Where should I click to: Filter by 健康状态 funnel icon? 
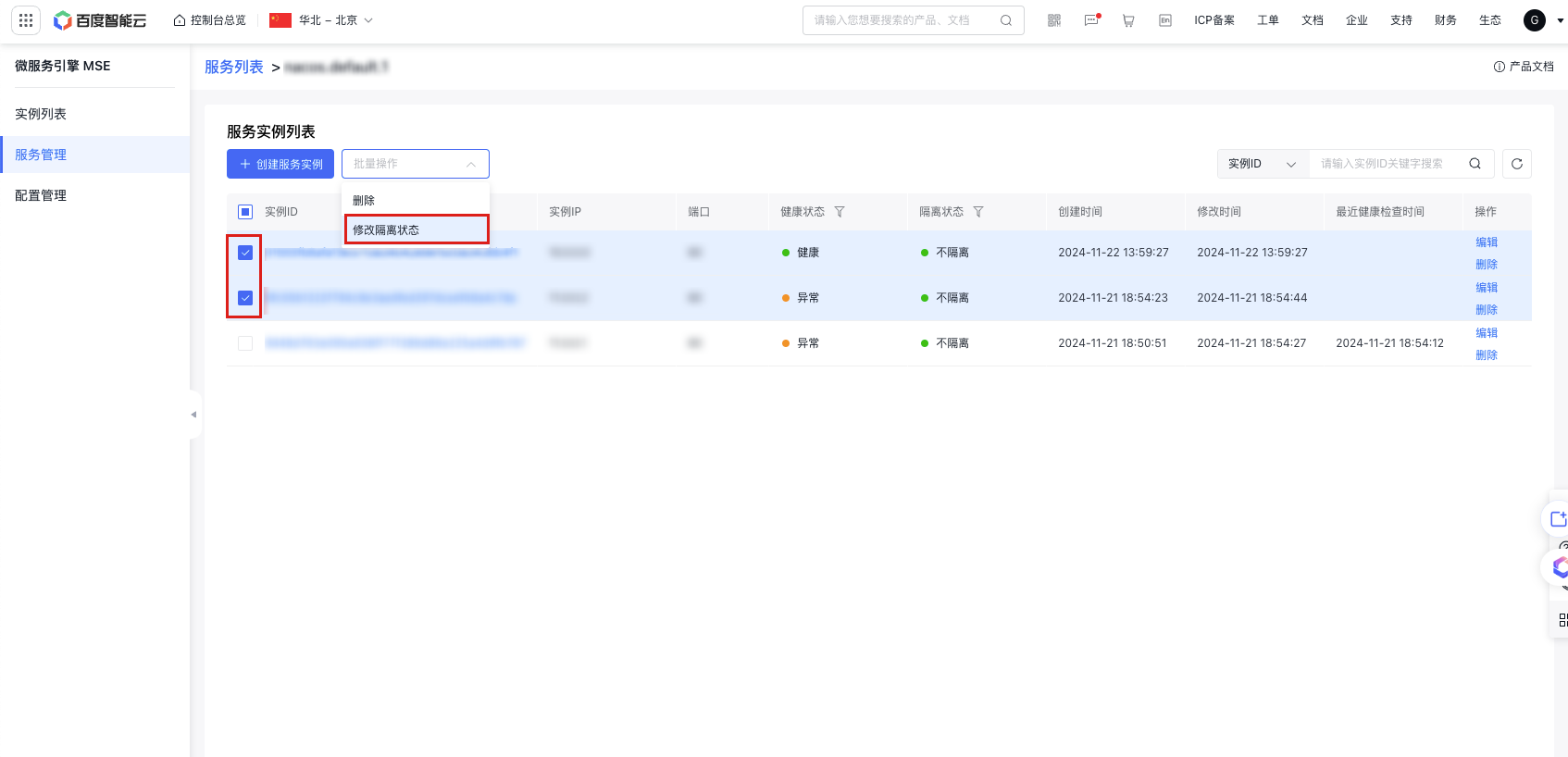[840, 212]
